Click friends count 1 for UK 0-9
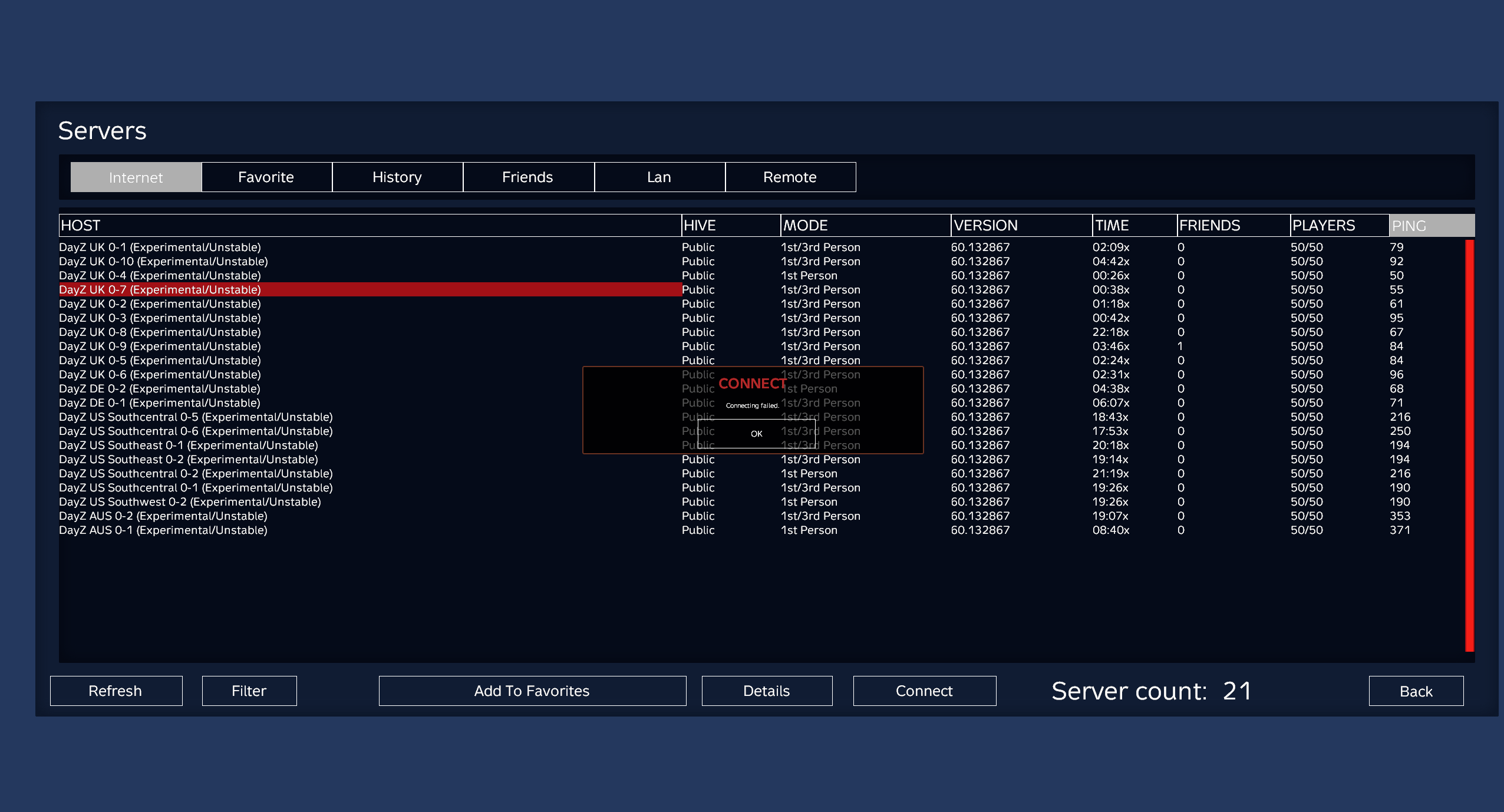The height and width of the screenshot is (812, 1504). coord(1180,346)
